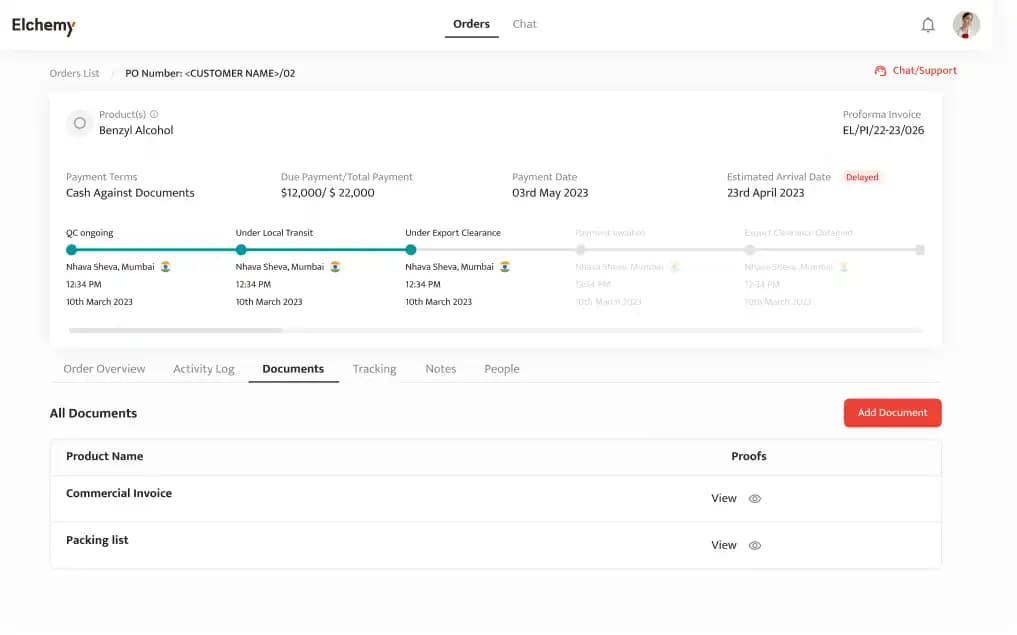Click the Elchemy logo

pyautogui.click(x=44, y=26)
